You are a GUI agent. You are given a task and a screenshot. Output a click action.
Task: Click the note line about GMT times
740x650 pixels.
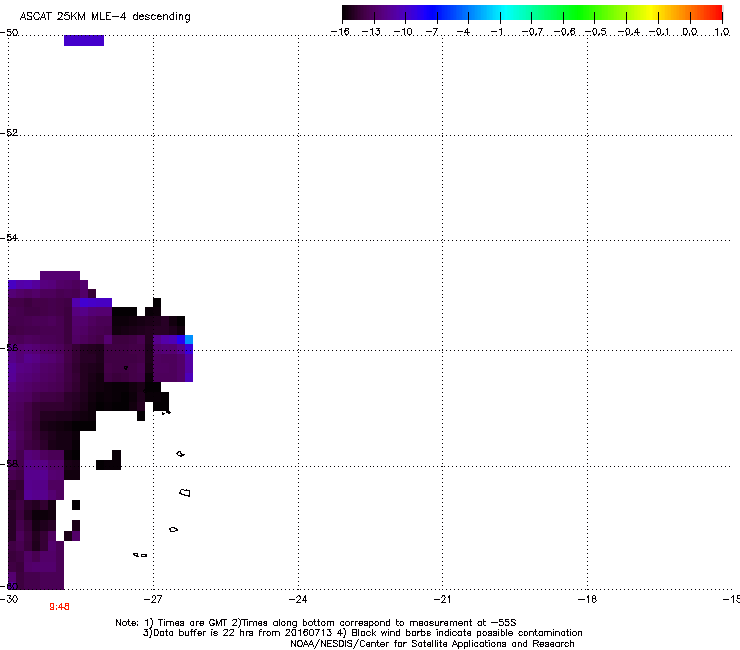click(316, 623)
